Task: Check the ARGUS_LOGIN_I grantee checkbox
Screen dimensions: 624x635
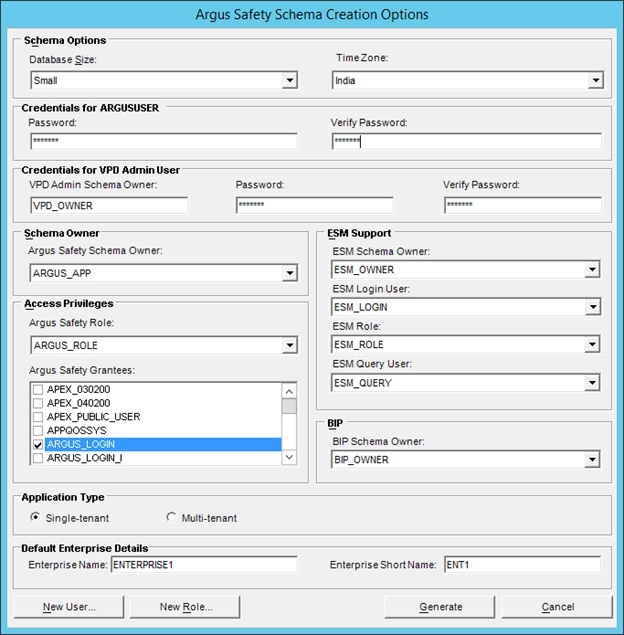Action: (38, 458)
